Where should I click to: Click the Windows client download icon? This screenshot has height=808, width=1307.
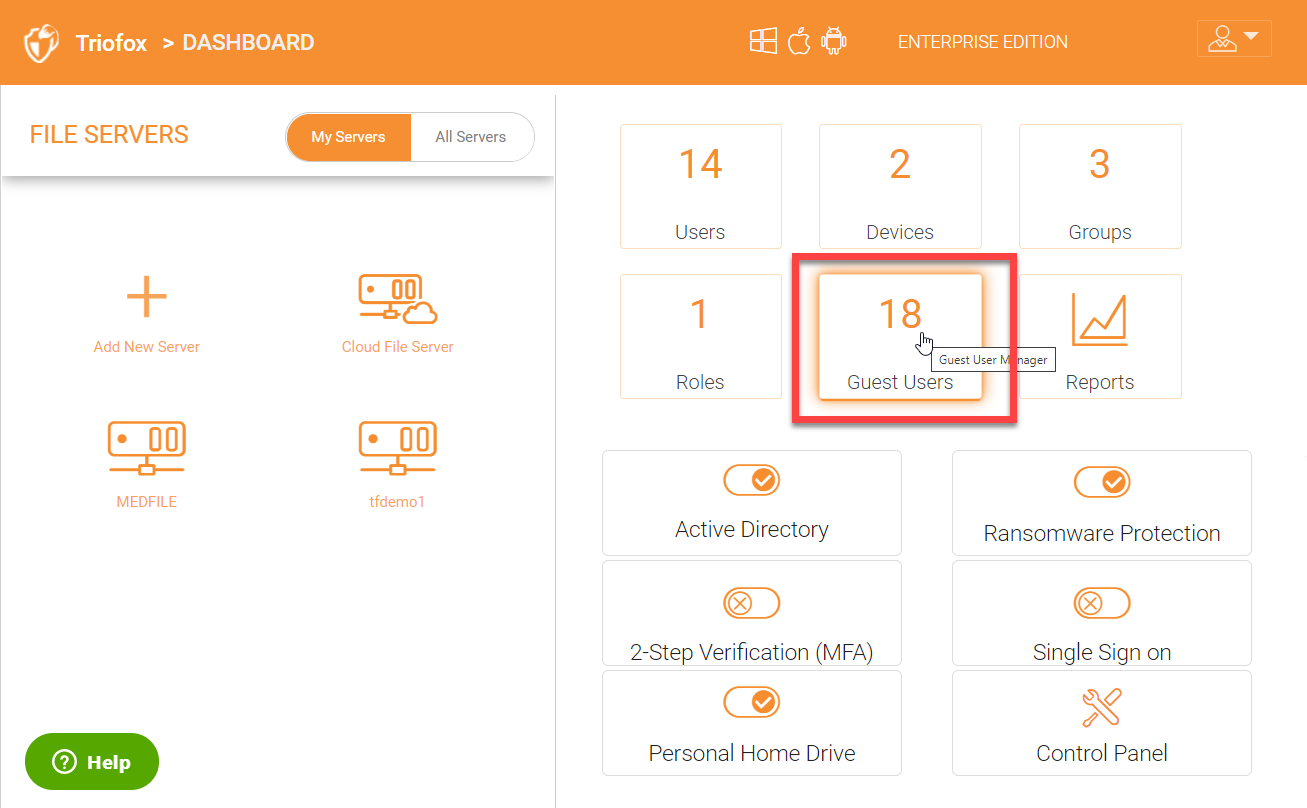point(763,41)
